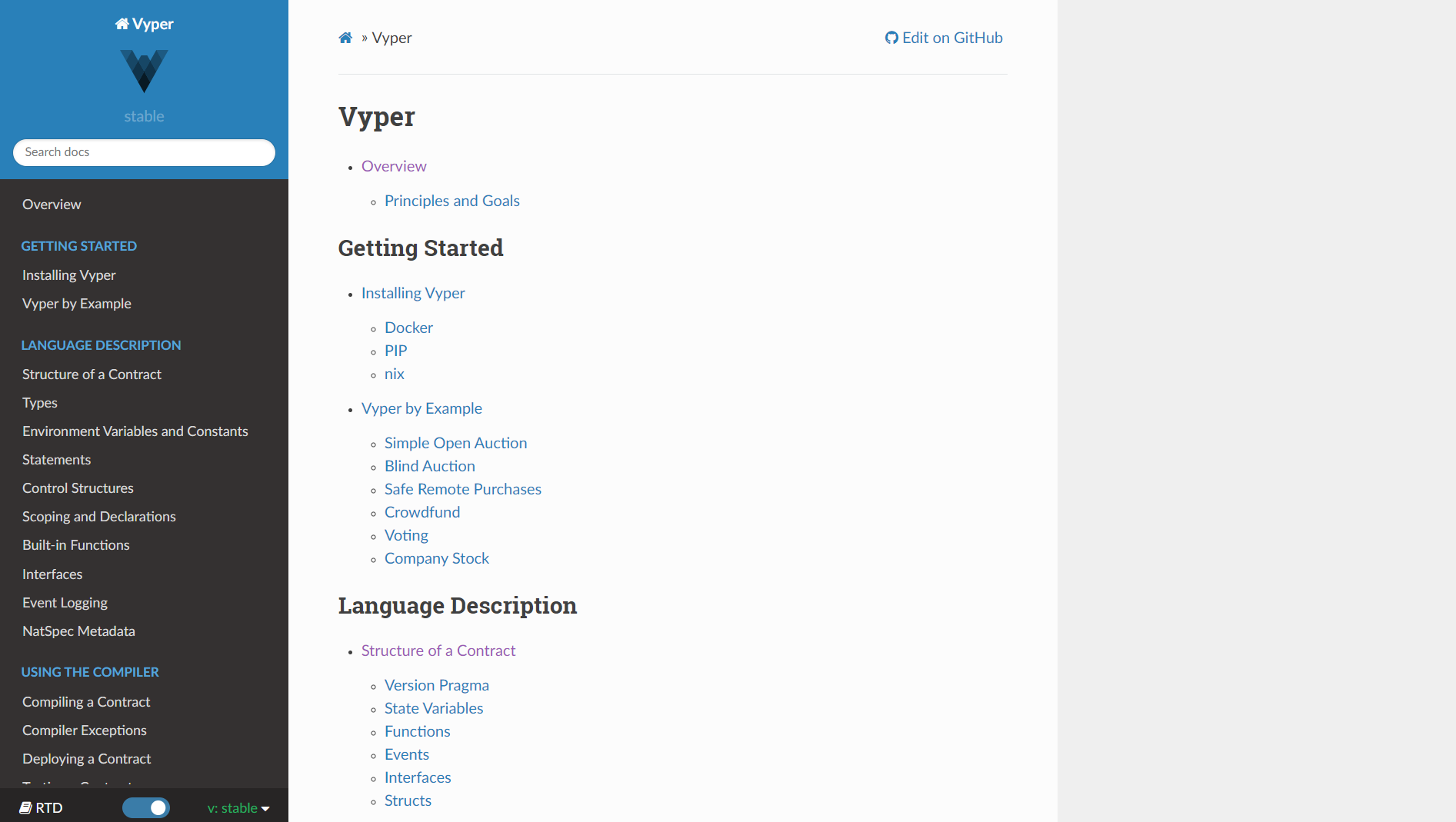Open the Vyper breadcrumb link
1456x822 pixels.
point(391,38)
